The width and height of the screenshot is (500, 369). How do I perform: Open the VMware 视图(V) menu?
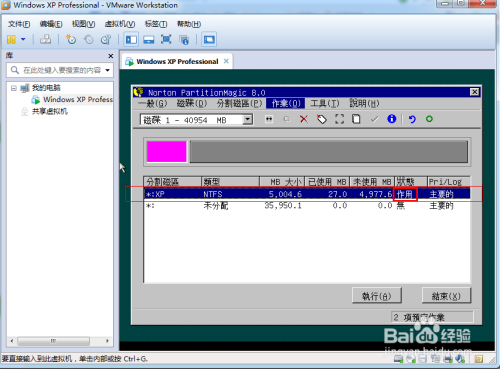pyautogui.click(x=83, y=24)
